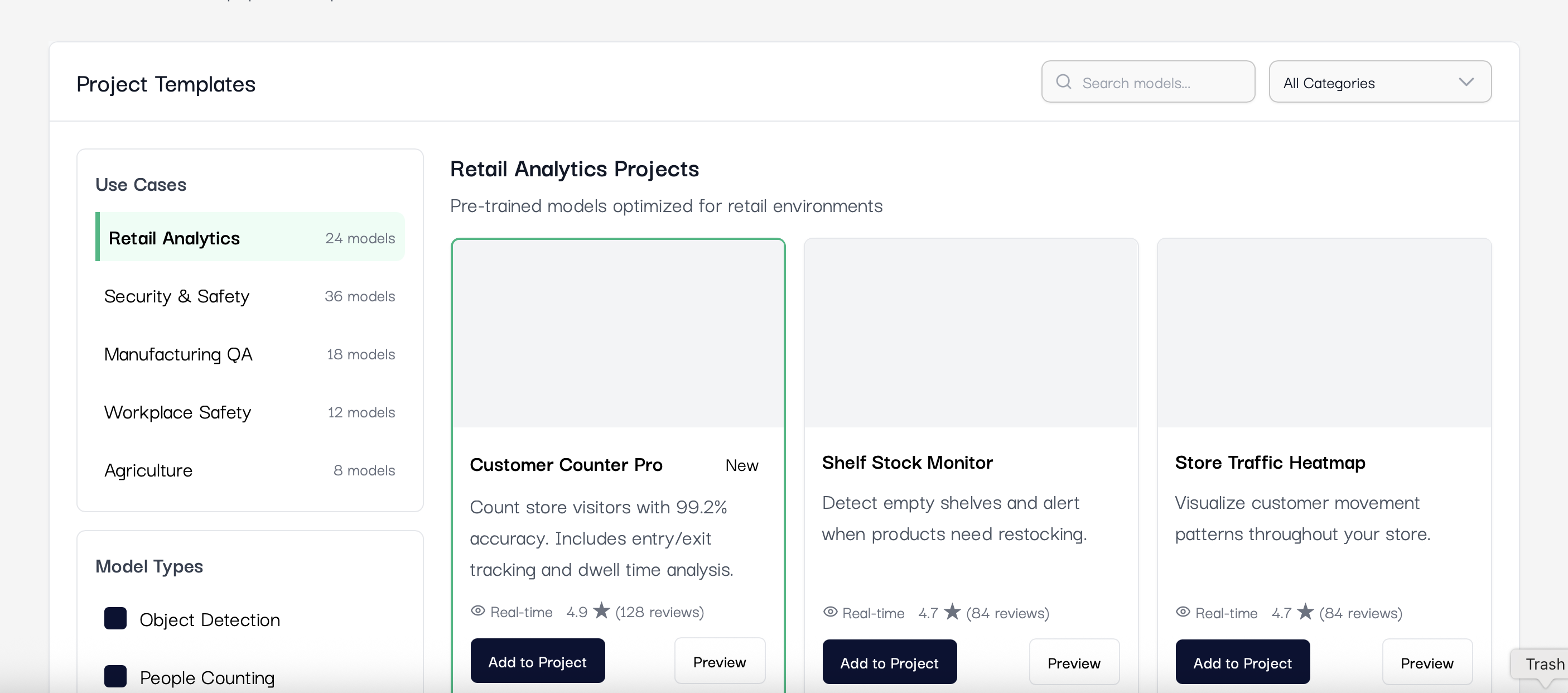Screen dimensions: 1568x693
Task: Preview the Customer Counter Pro model
Action: click(x=720, y=661)
